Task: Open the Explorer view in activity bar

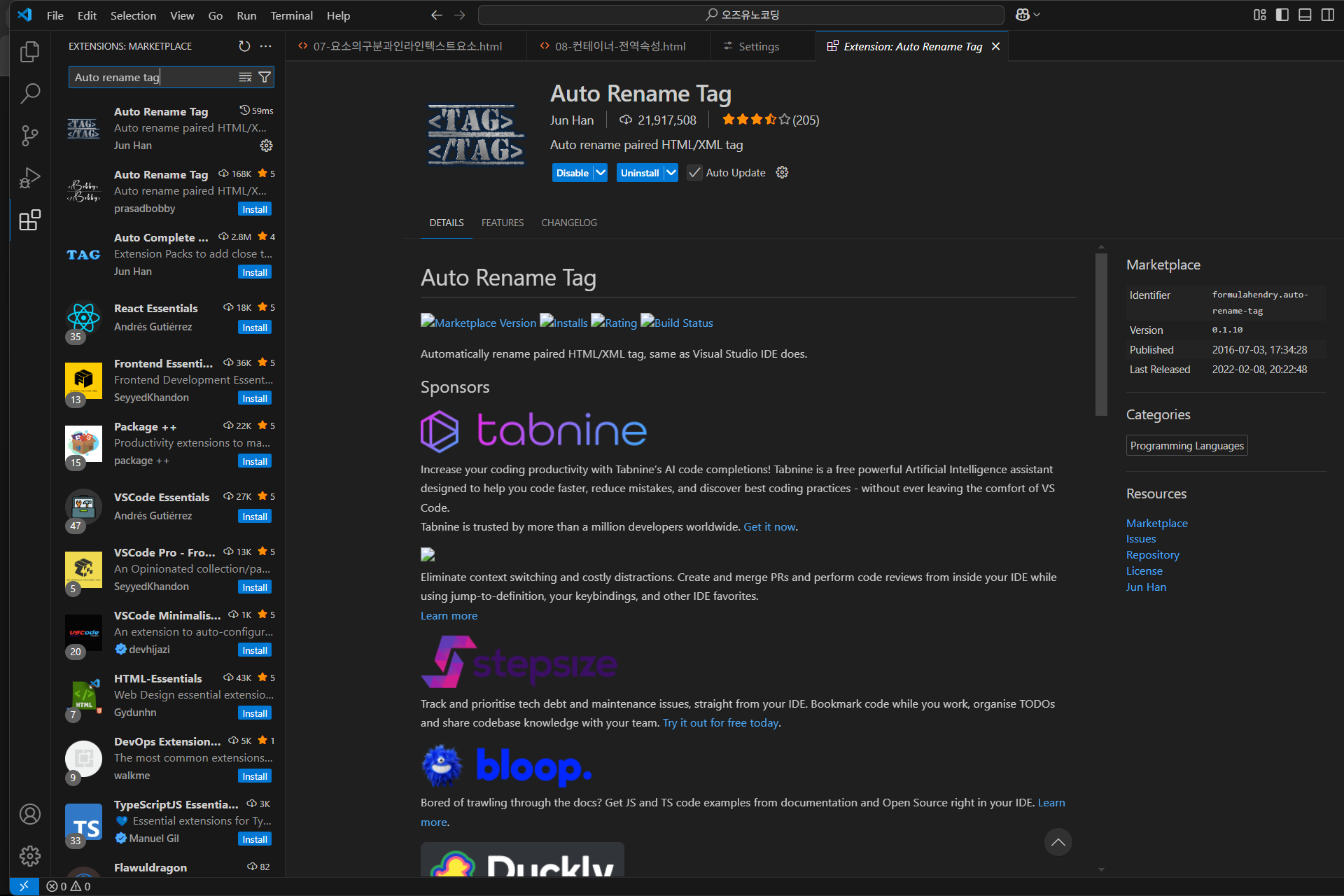Action: click(x=29, y=52)
